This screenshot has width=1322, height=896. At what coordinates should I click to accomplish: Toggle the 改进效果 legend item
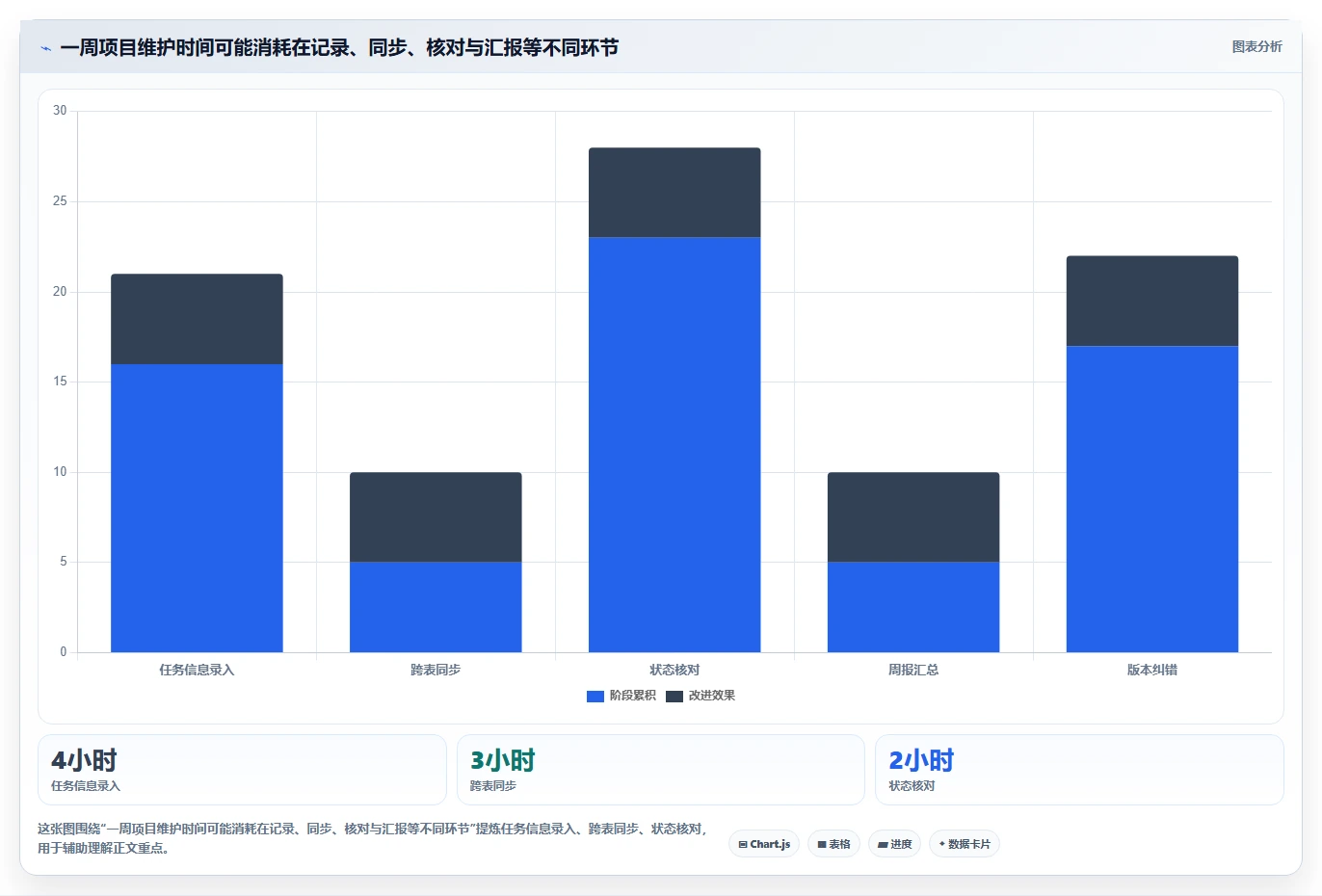click(701, 696)
